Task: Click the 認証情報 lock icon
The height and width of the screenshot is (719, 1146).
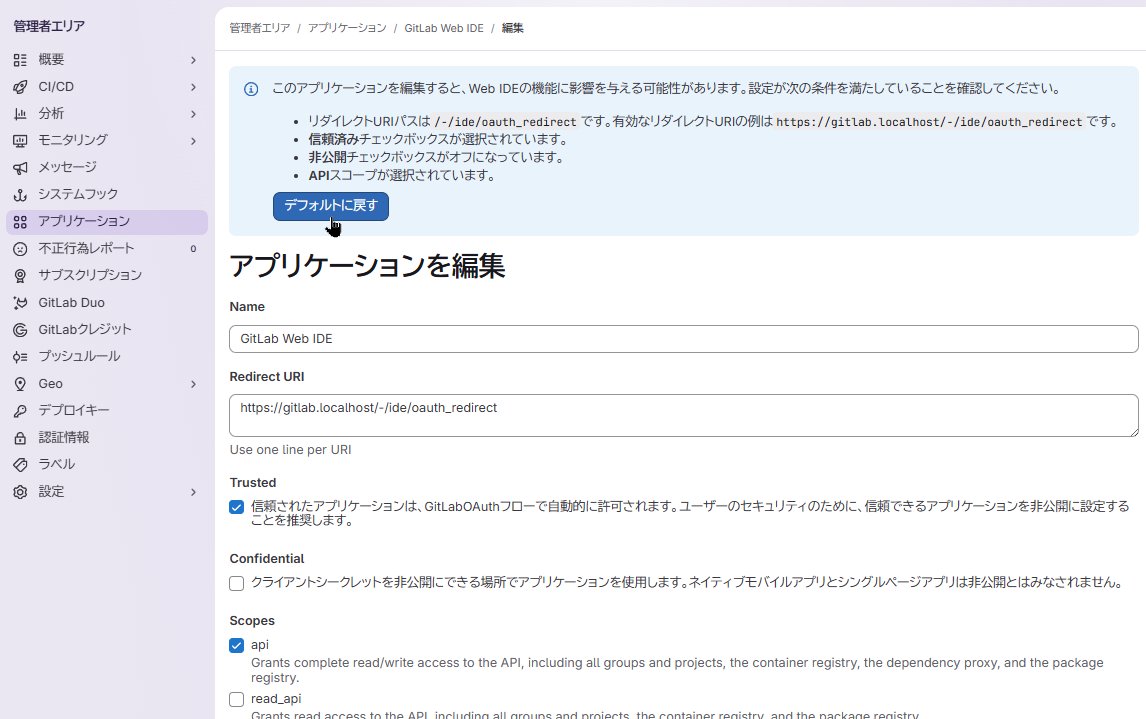Action: (x=20, y=438)
